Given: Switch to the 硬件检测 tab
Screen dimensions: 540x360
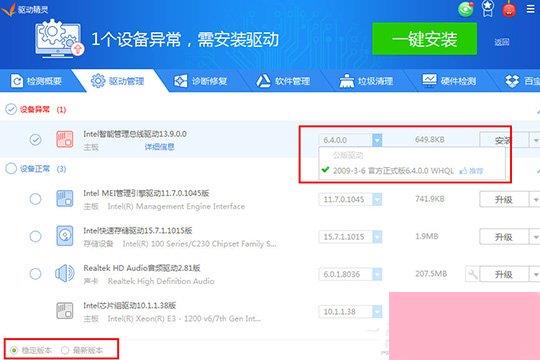Looking at the screenshot, I should coord(449,81).
